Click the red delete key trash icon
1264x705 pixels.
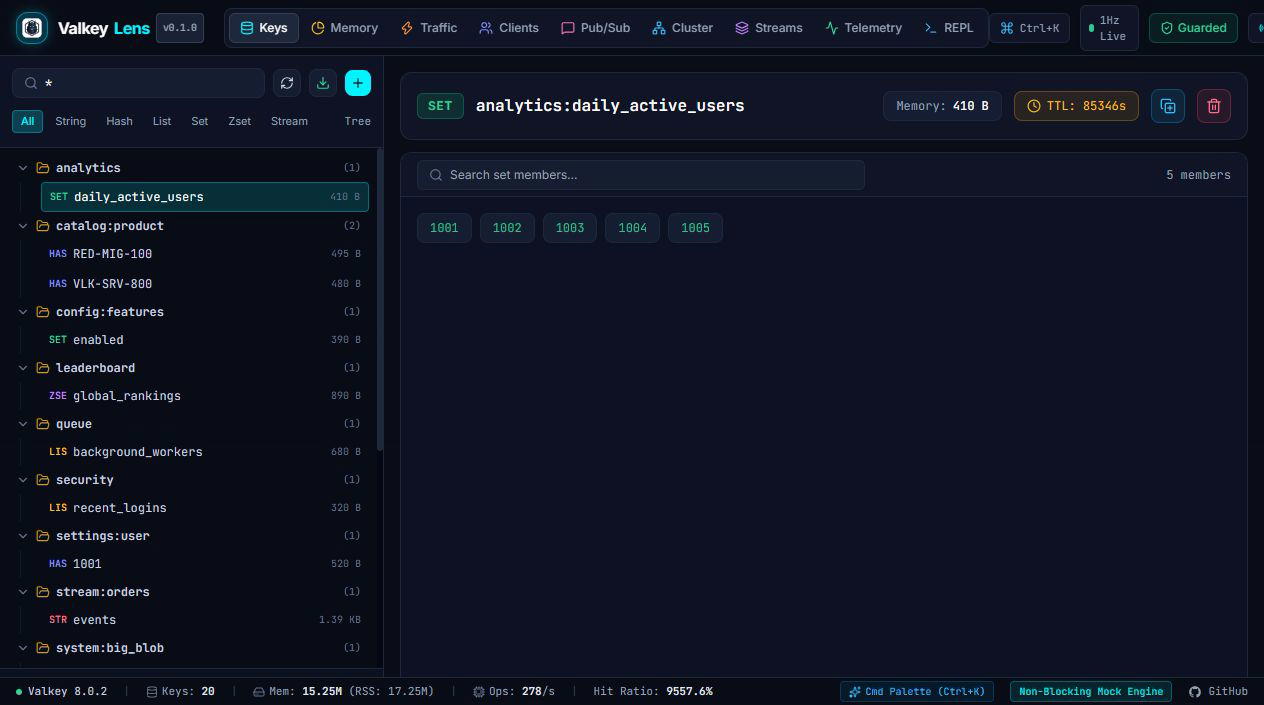click(x=1214, y=106)
